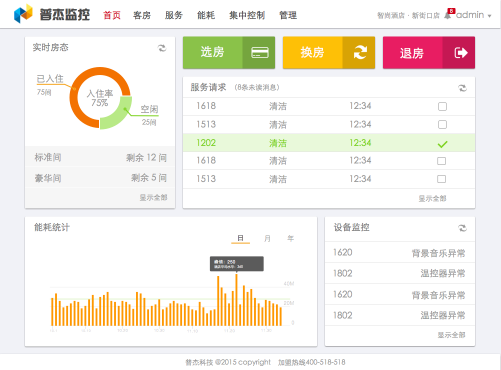This screenshot has width=501, height=370.
Task: Click the hotel name text beside the bell
Action: [408, 16]
